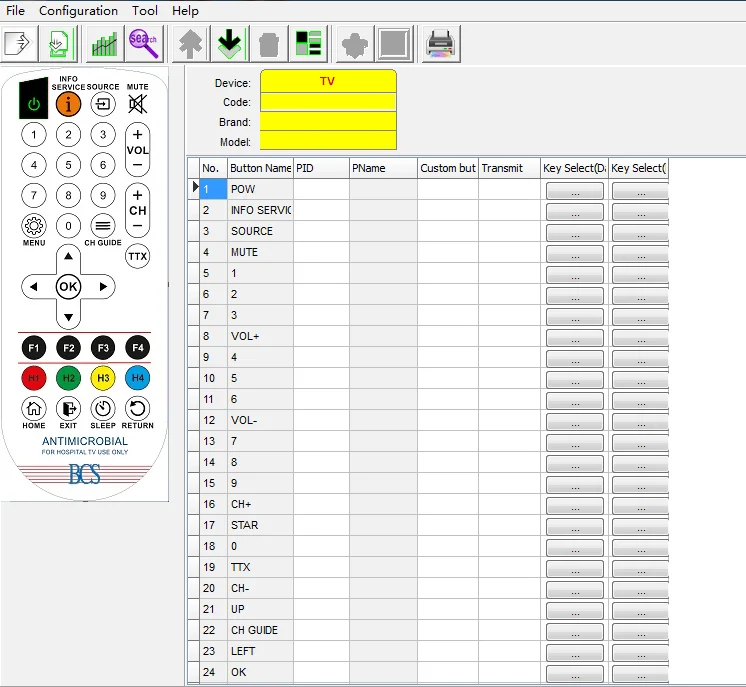The image size is (746, 687).
Task: Click the yellow Brand input field
Action: 328,122
